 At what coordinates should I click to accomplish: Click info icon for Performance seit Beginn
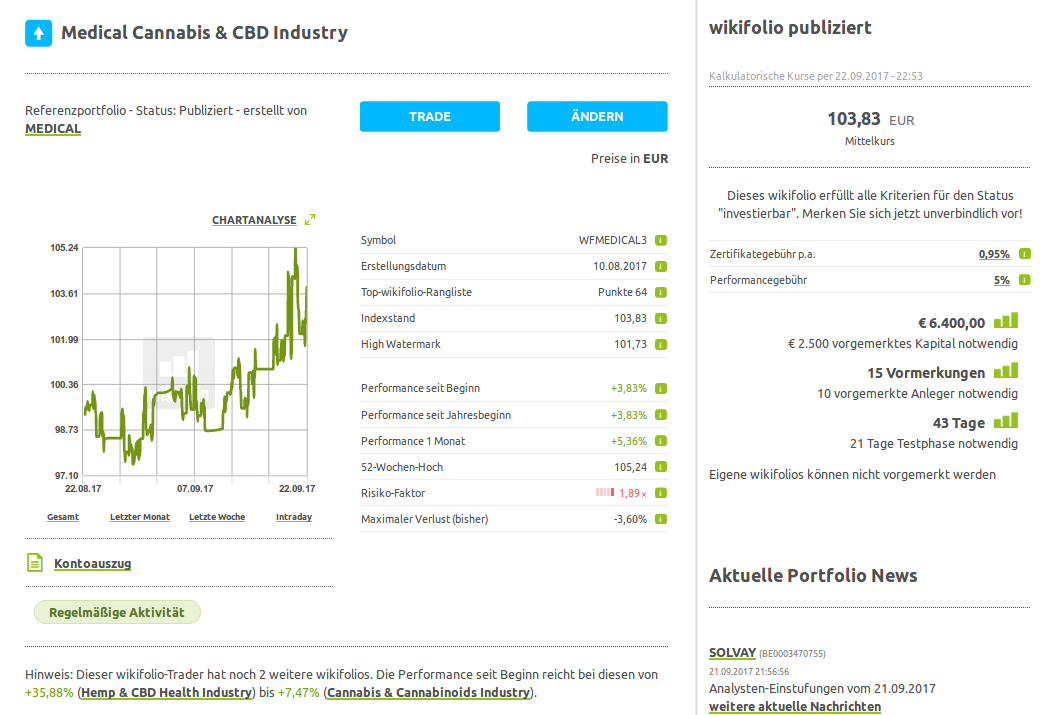coord(661,388)
